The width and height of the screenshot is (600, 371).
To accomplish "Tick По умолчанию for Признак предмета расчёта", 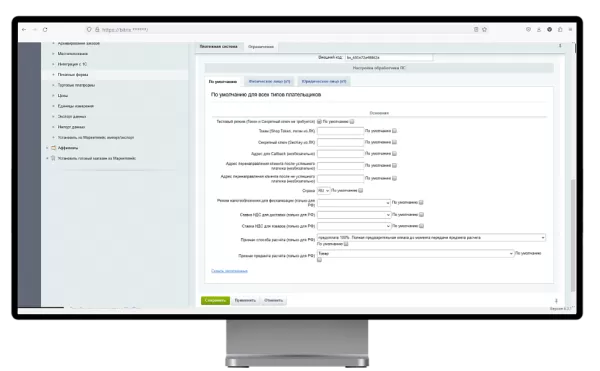I will click(320, 260).
